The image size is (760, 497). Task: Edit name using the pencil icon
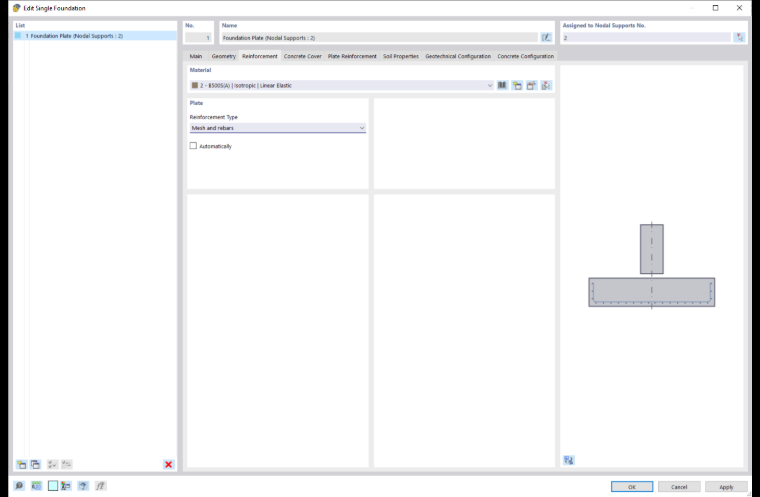click(546, 37)
